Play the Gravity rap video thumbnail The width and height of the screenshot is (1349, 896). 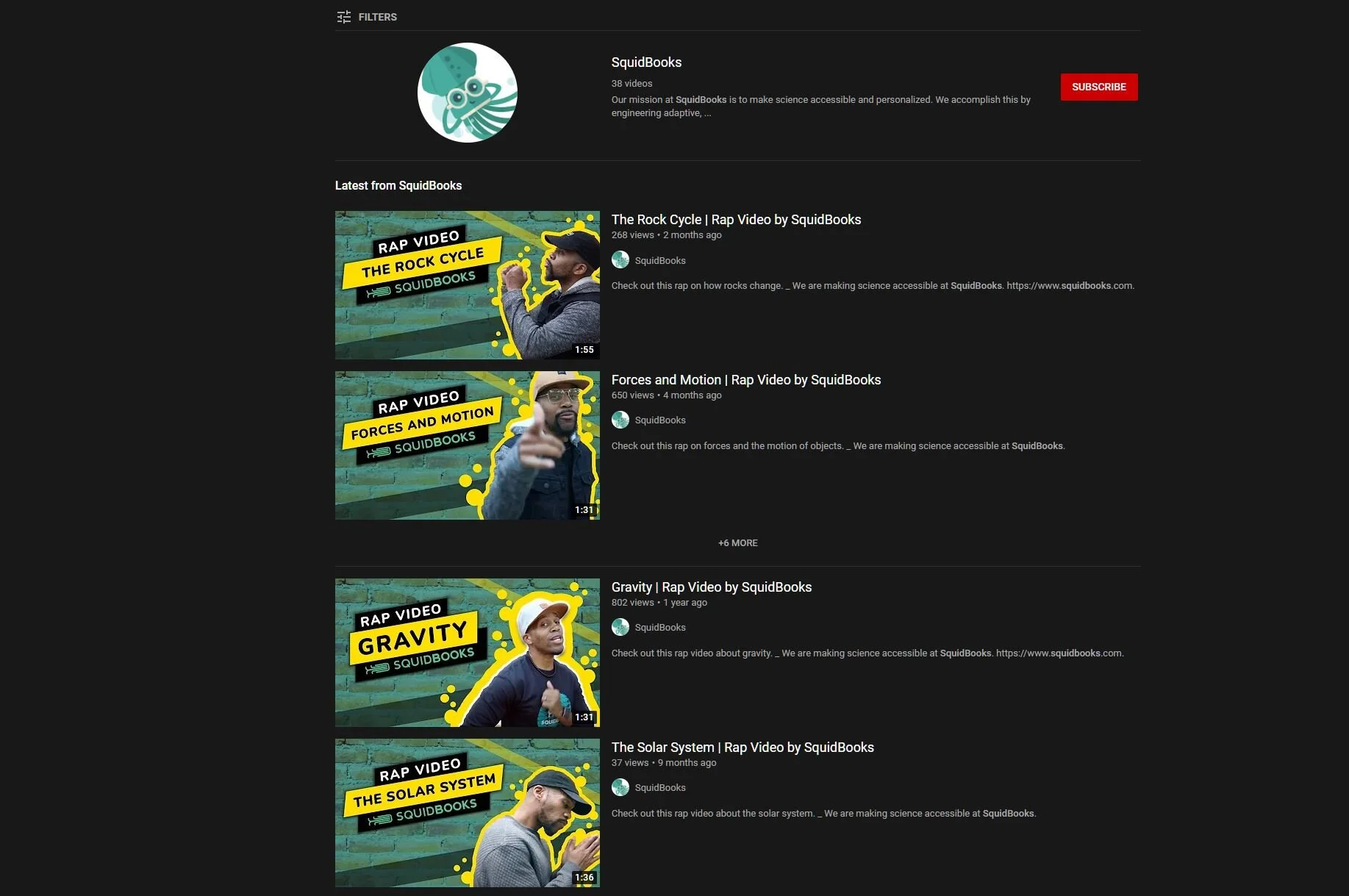pyautogui.click(x=468, y=653)
